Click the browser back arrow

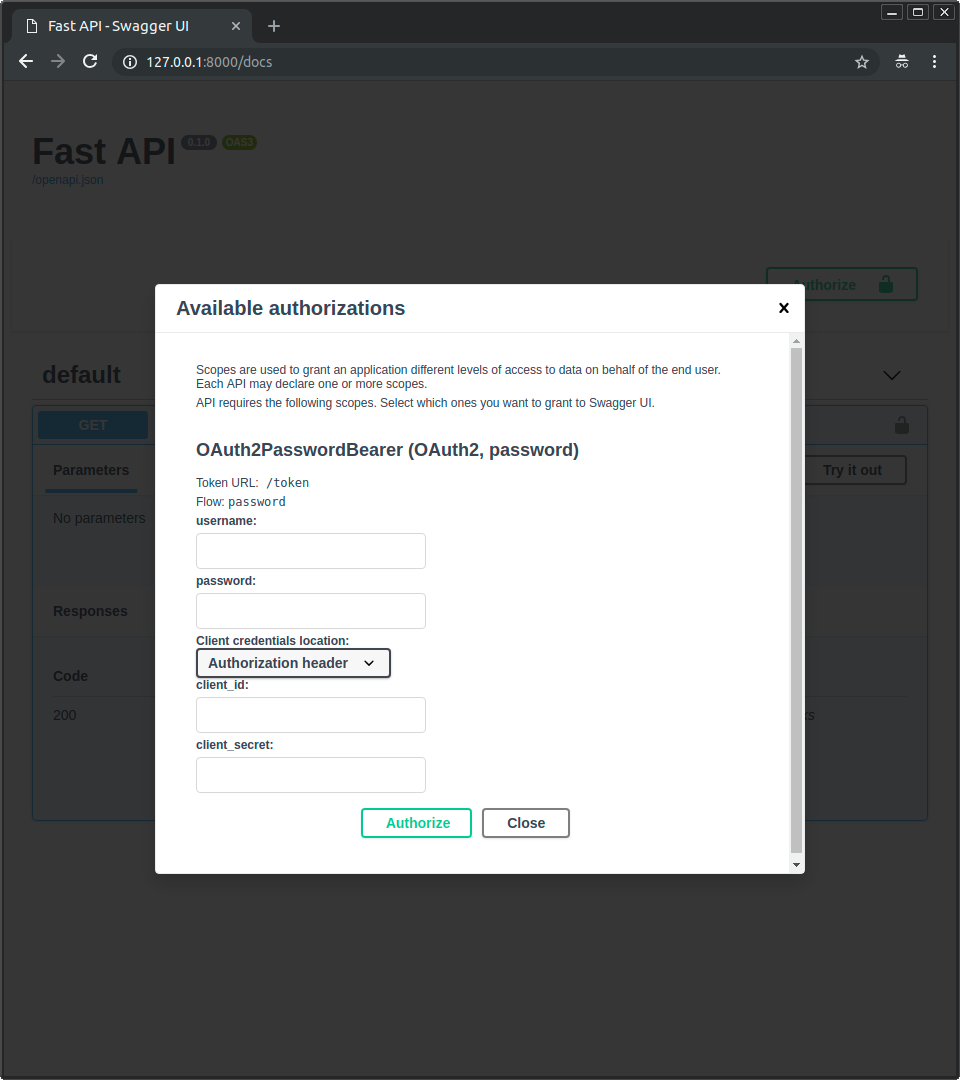[26, 62]
